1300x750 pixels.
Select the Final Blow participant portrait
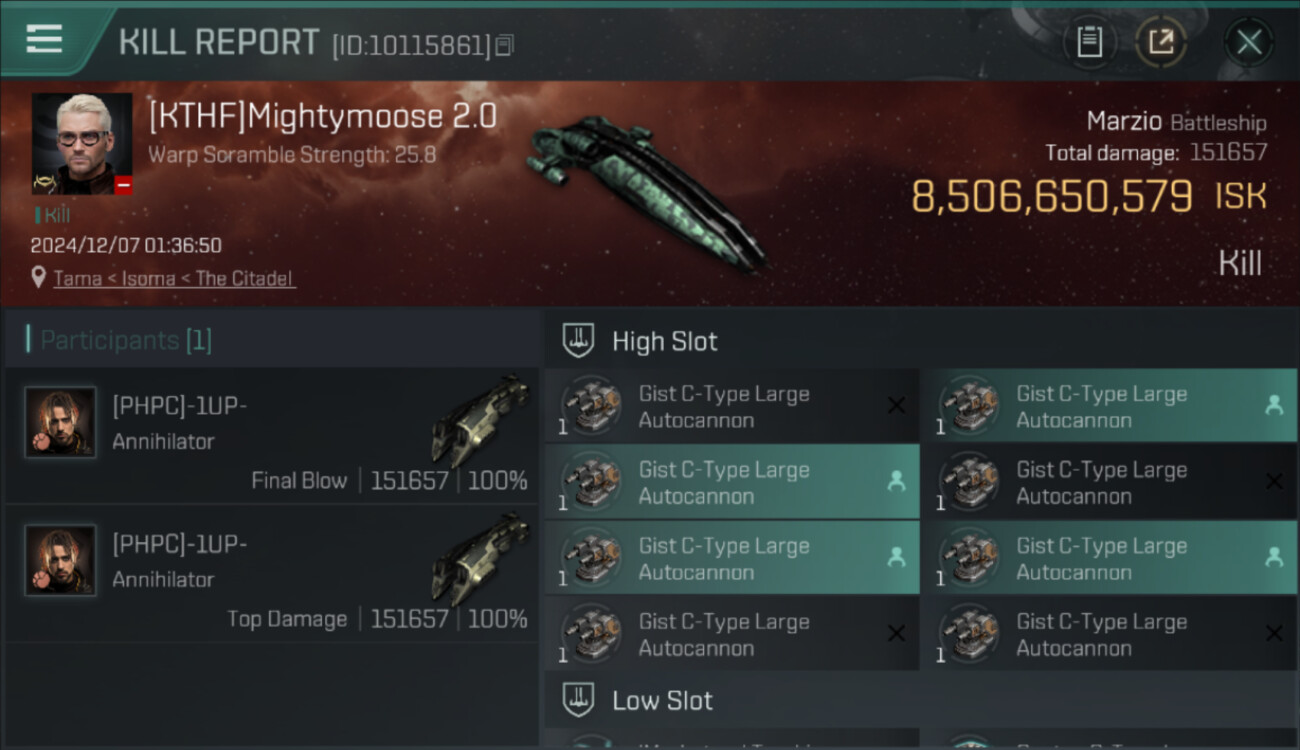pos(60,423)
